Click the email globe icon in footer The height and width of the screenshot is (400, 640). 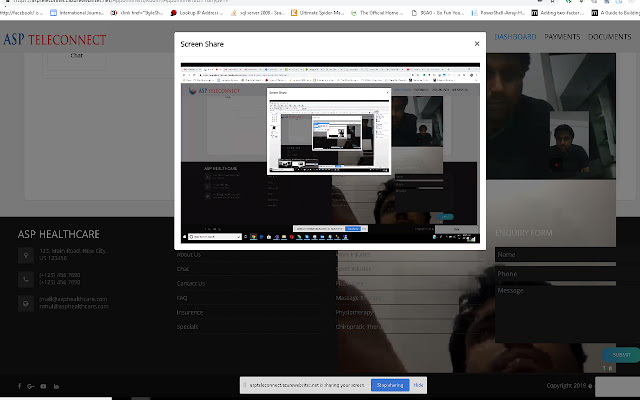tap(26, 304)
